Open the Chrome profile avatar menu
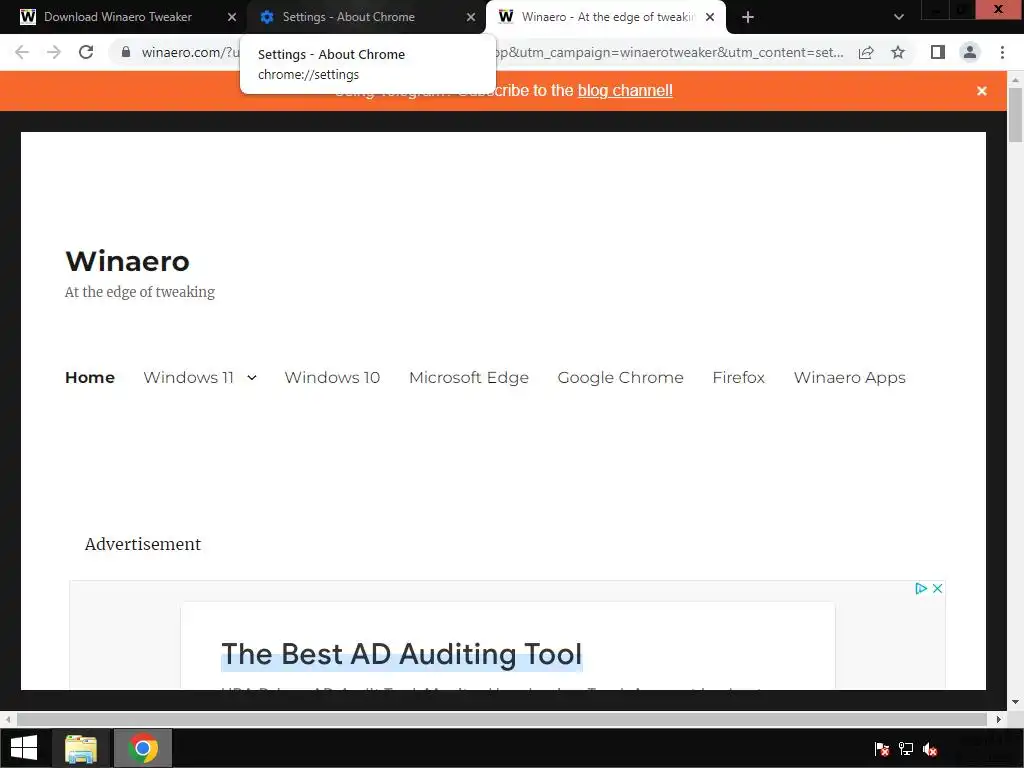 coord(970,52)
